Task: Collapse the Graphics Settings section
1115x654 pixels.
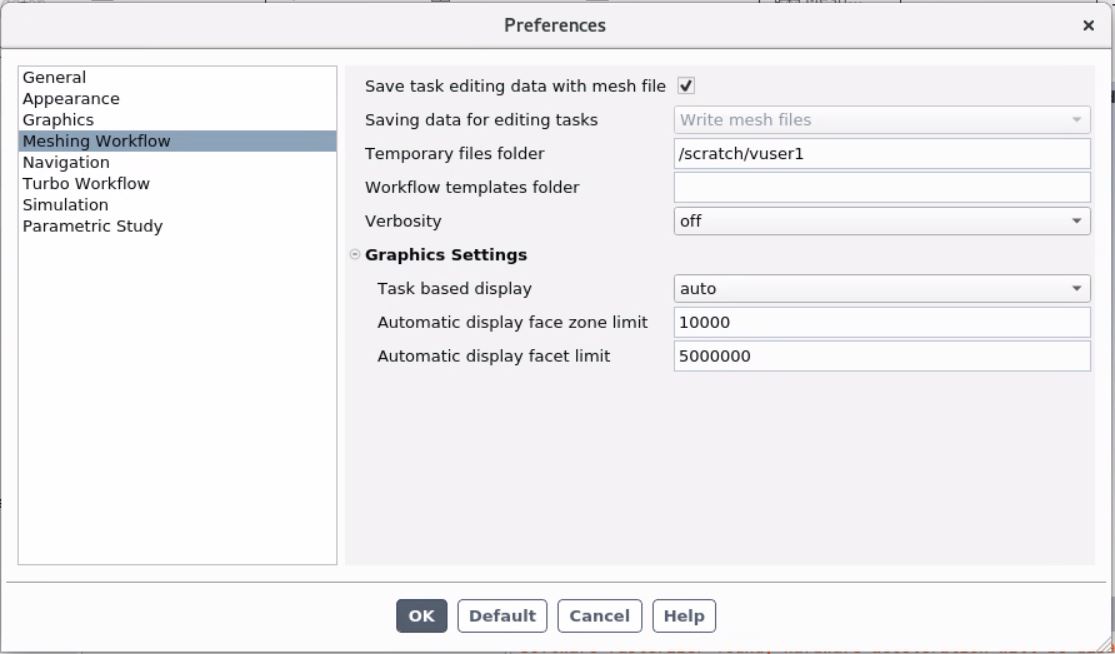Action: point(356,255)
